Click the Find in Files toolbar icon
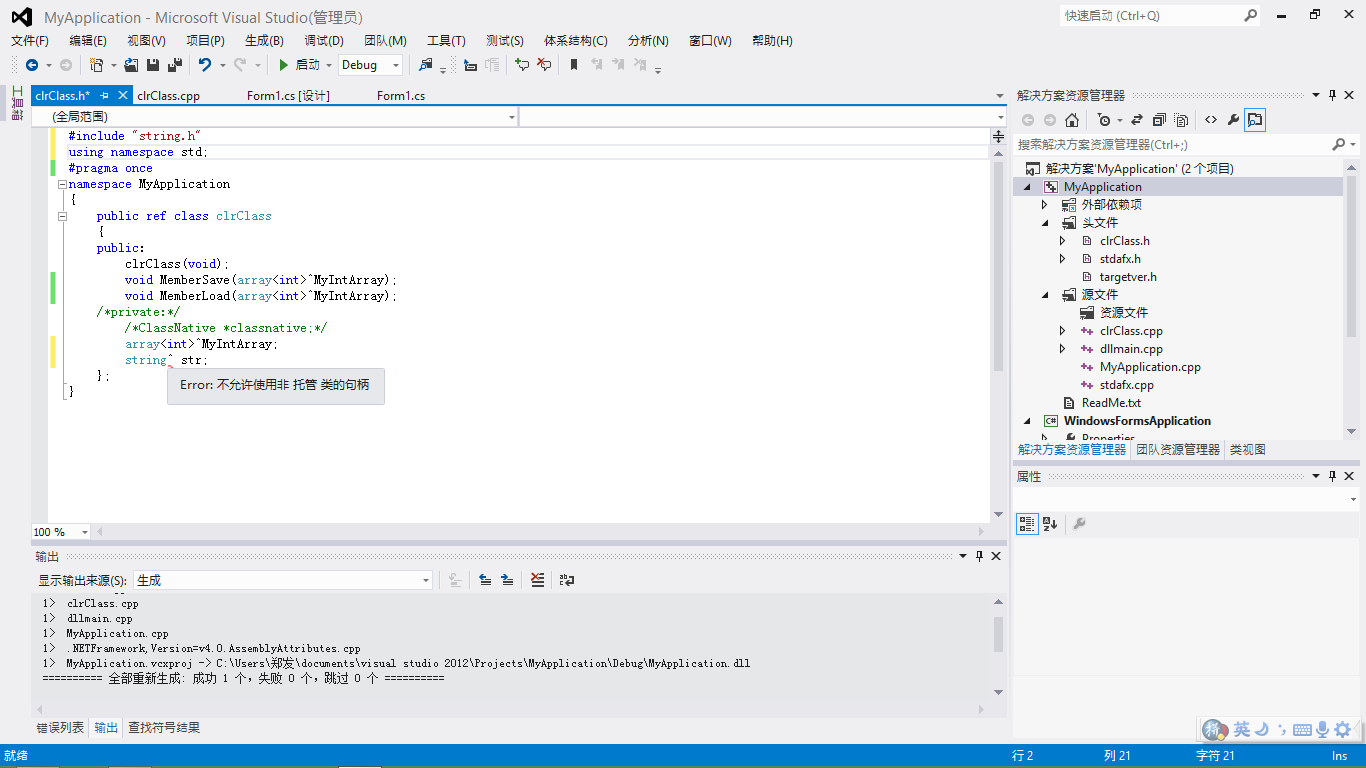1366x768 pixels. 426,65
